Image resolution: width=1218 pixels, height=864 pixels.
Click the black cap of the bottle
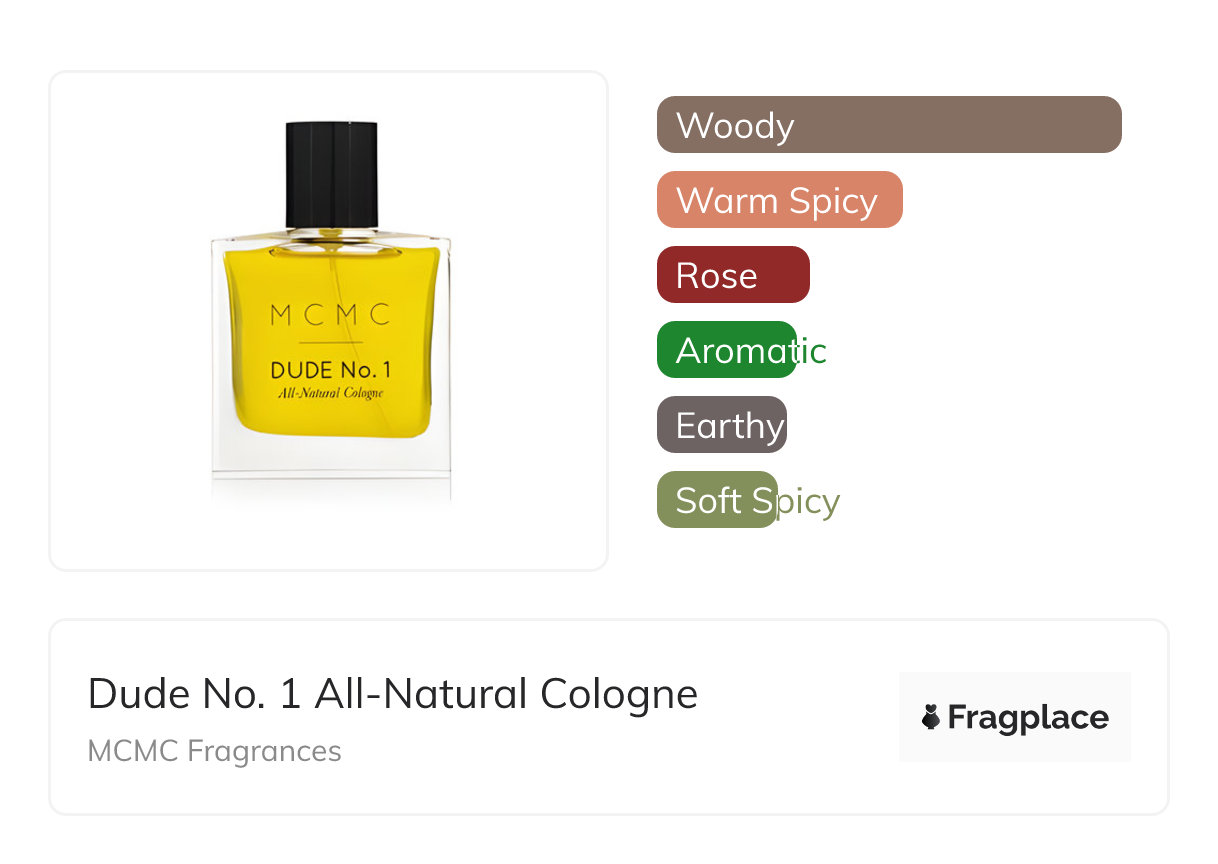pyautogui.click(x=332, y=174)
